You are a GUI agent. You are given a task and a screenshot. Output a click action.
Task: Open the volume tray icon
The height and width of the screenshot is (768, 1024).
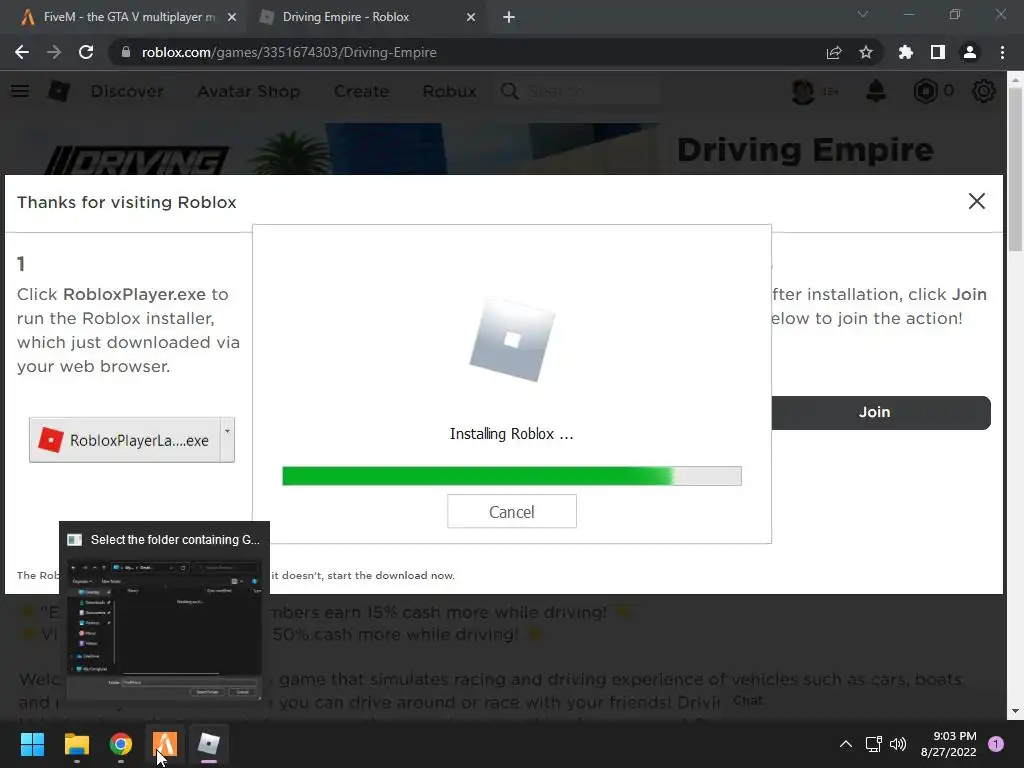click(x=898, y=744)
